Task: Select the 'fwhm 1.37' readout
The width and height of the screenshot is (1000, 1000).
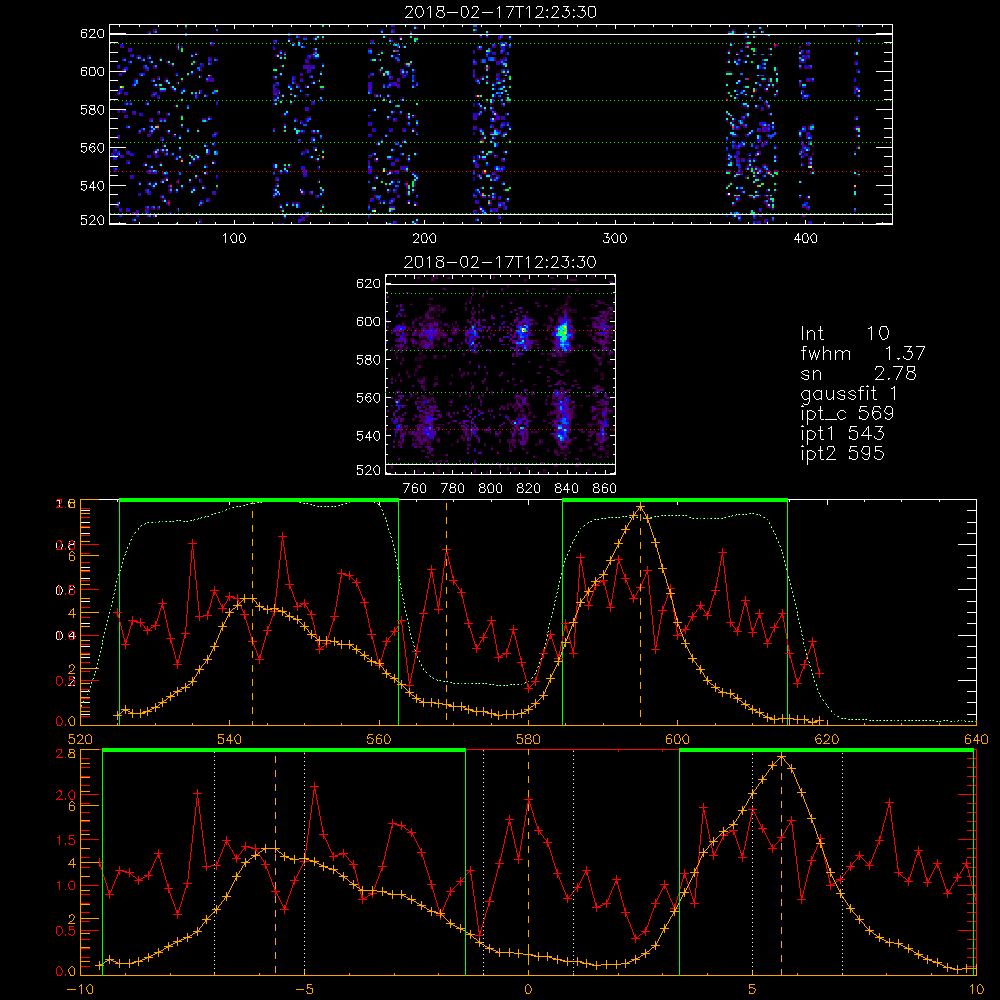Action: pyautogui.click(x=863, y=353)
